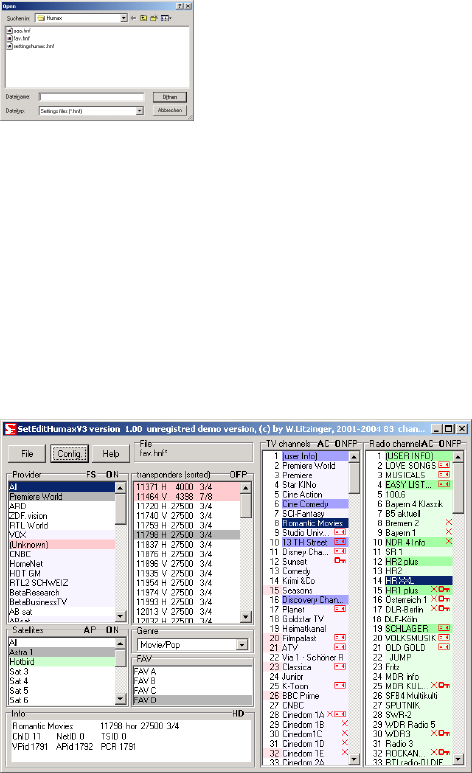Click the key icon beside Sunset channel
This screenshot has height=773, width=472.
click(340, 561)
